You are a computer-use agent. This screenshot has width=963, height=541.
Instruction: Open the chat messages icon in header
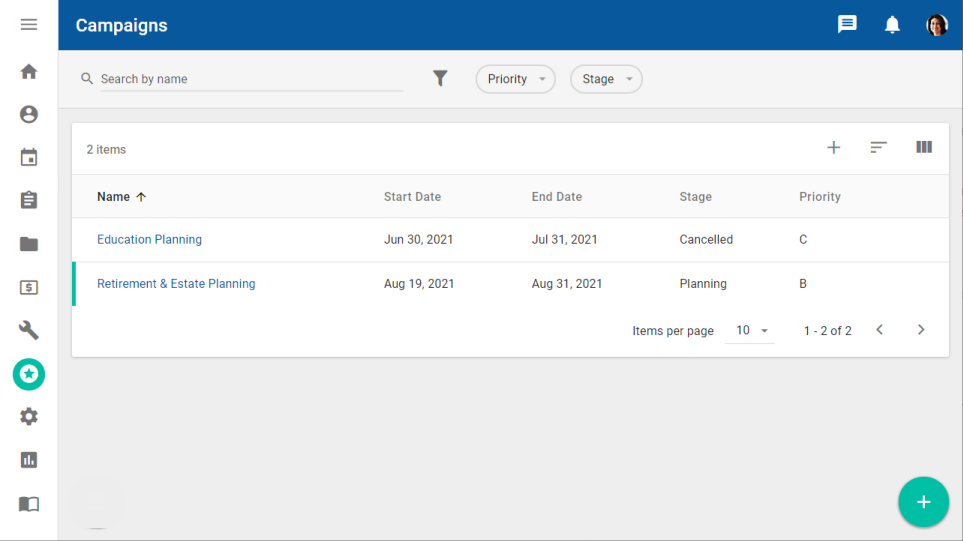pos(847,25)
